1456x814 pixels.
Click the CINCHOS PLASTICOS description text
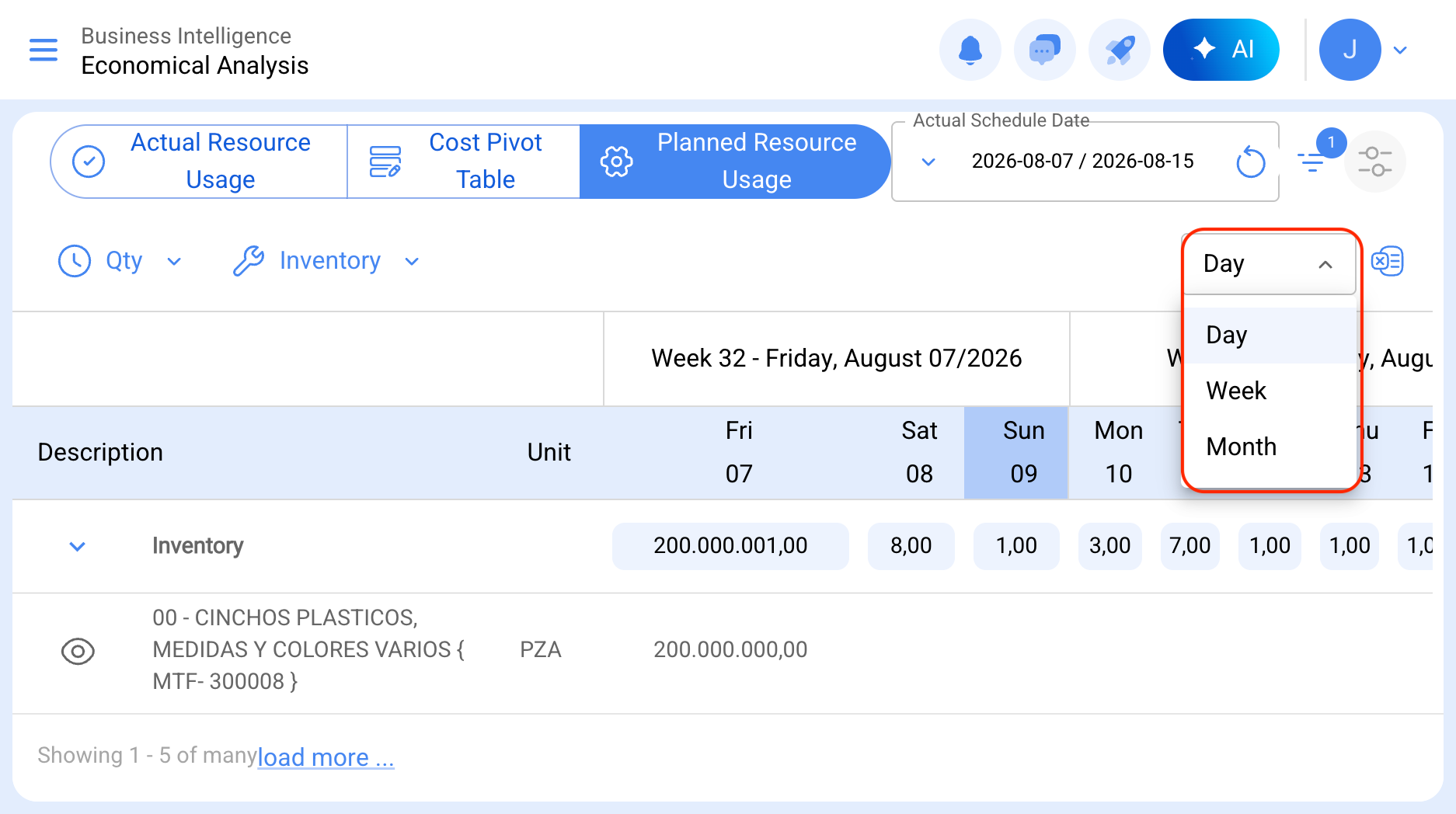click(x=308, y=649)
